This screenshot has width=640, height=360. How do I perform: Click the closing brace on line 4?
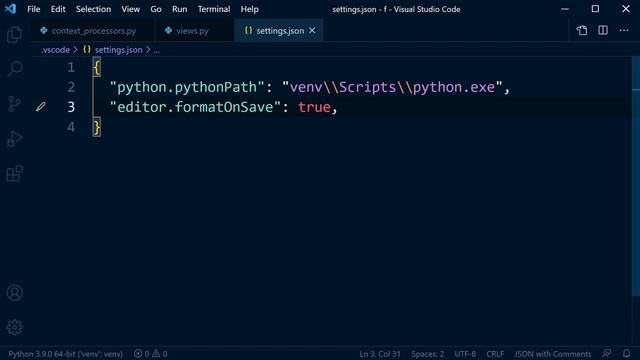97,127
